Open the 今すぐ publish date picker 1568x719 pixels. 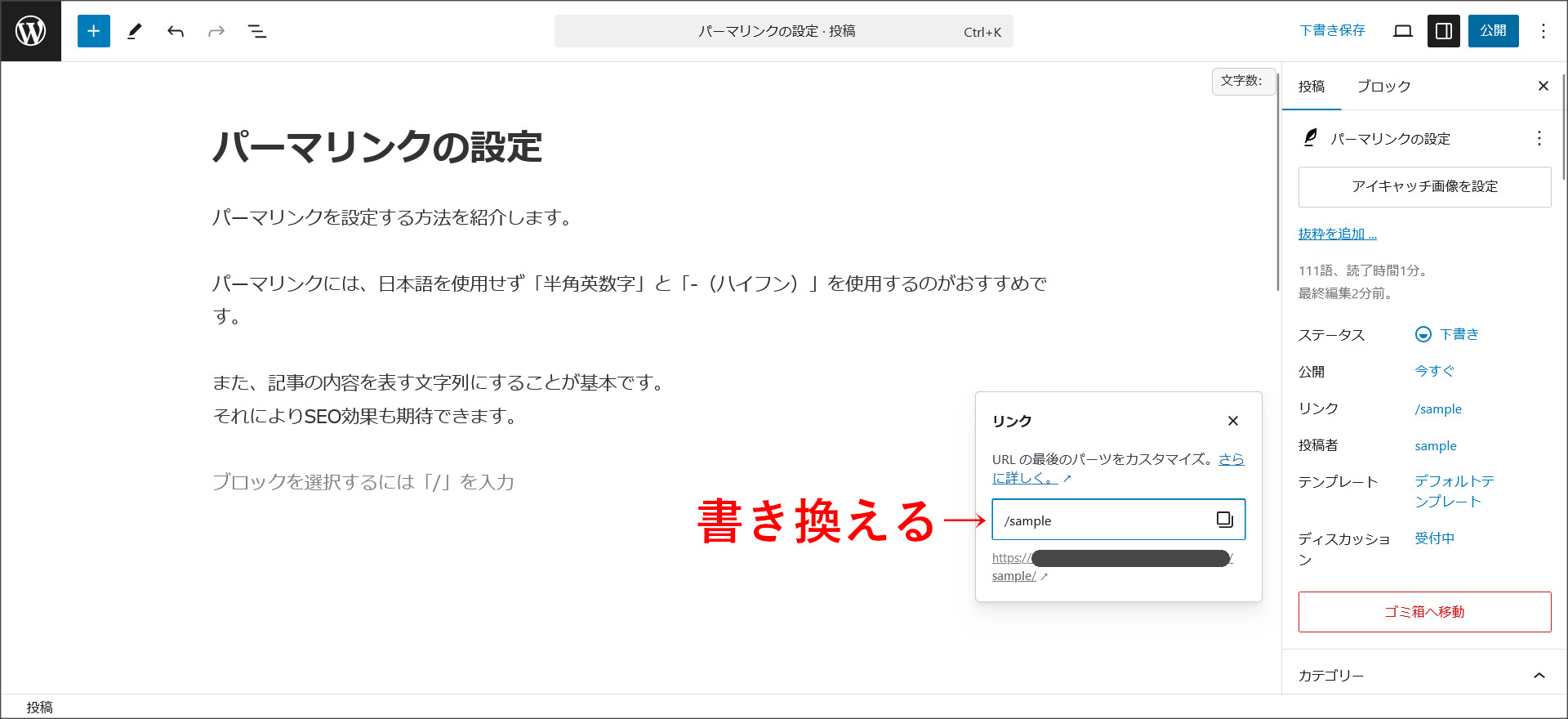pos(1434,371)
